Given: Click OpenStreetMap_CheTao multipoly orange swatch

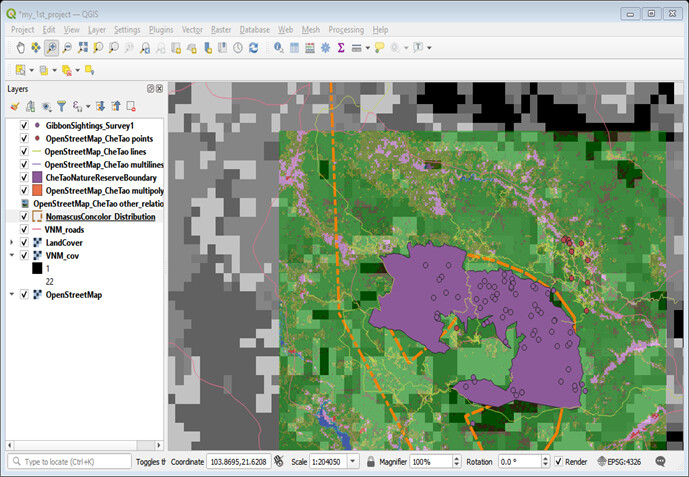Looking at the screenshot, I should pos(37,191).
